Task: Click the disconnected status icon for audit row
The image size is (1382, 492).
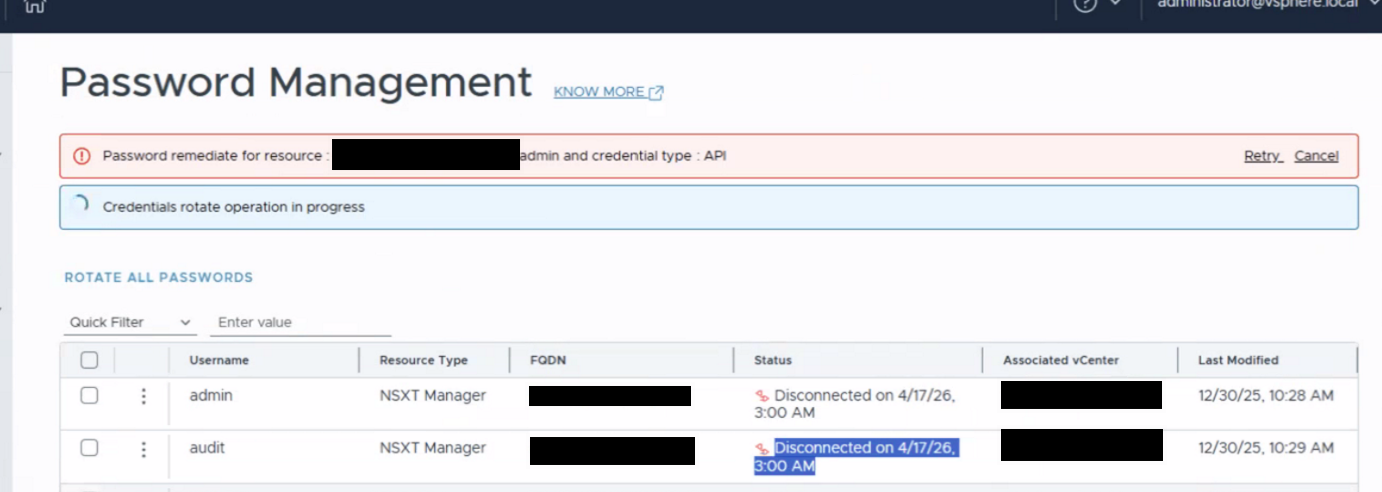Action: tap(762, 449)
